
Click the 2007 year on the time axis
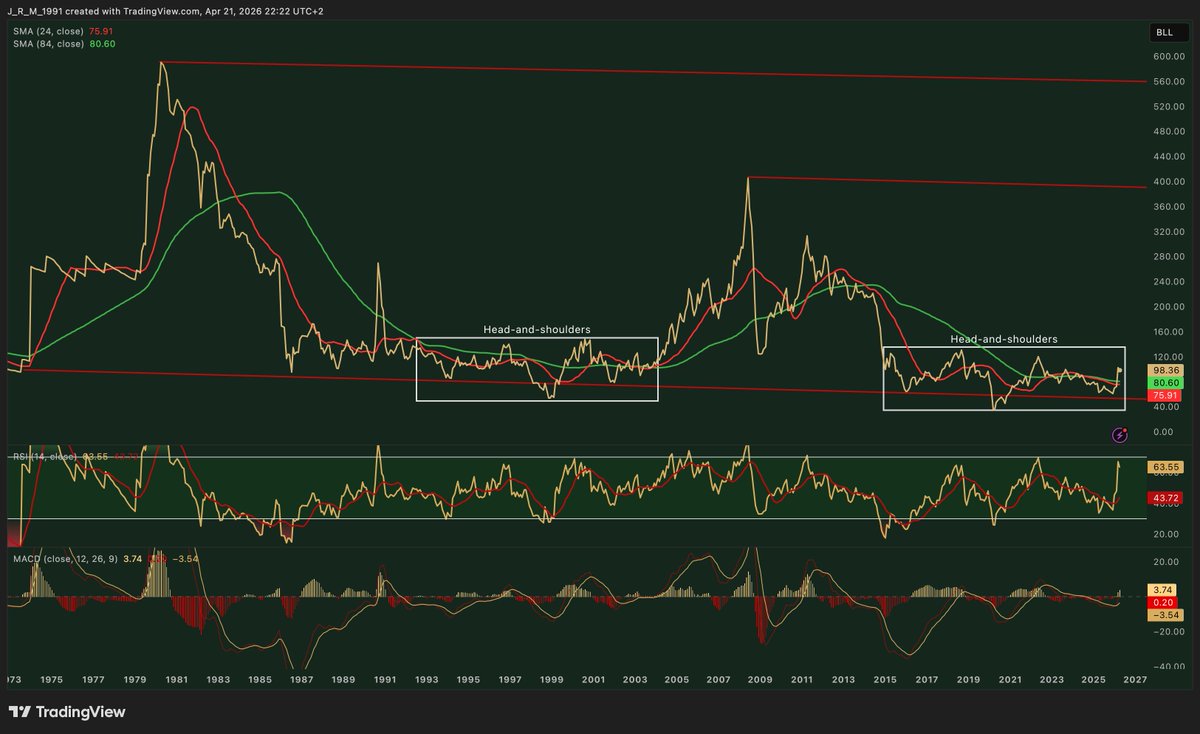click(x=718, y=680)
